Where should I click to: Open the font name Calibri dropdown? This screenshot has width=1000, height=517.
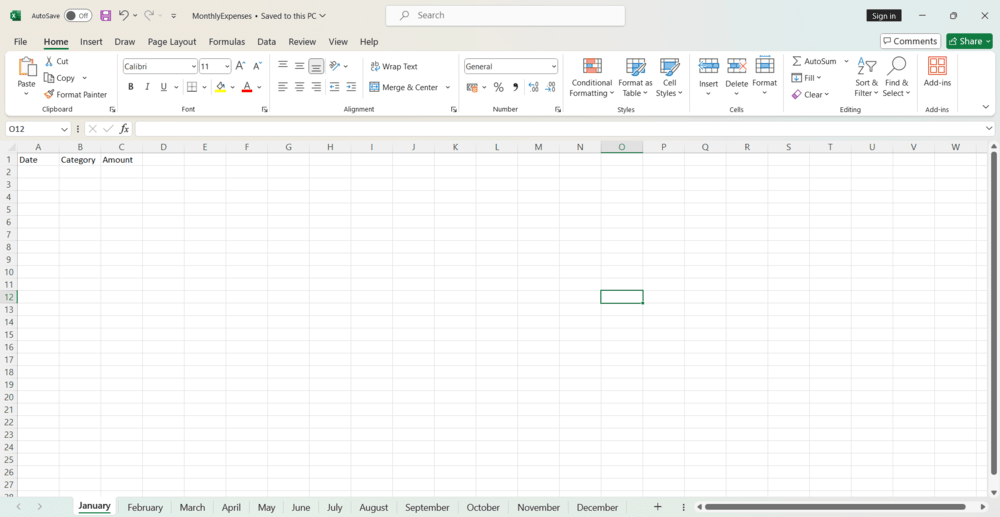click(194, 66)
